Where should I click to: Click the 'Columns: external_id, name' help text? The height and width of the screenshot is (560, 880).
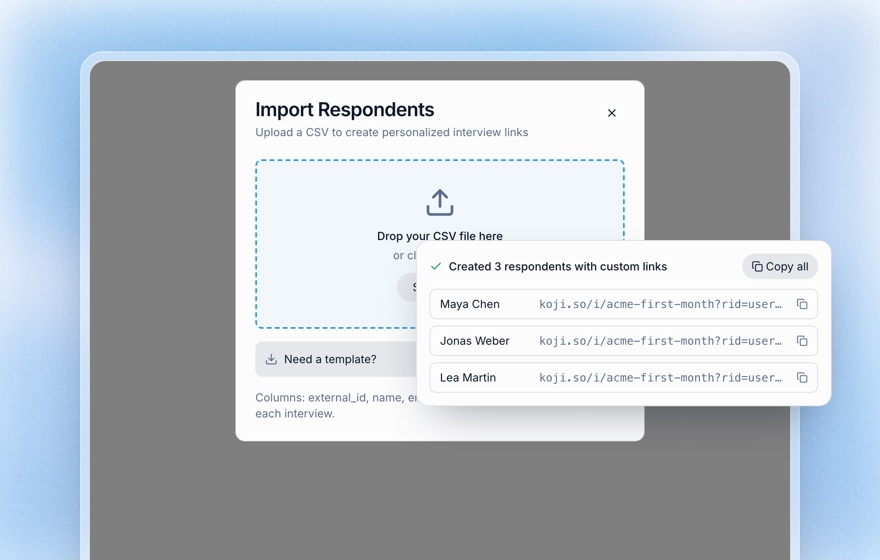(x=337, y=405)
